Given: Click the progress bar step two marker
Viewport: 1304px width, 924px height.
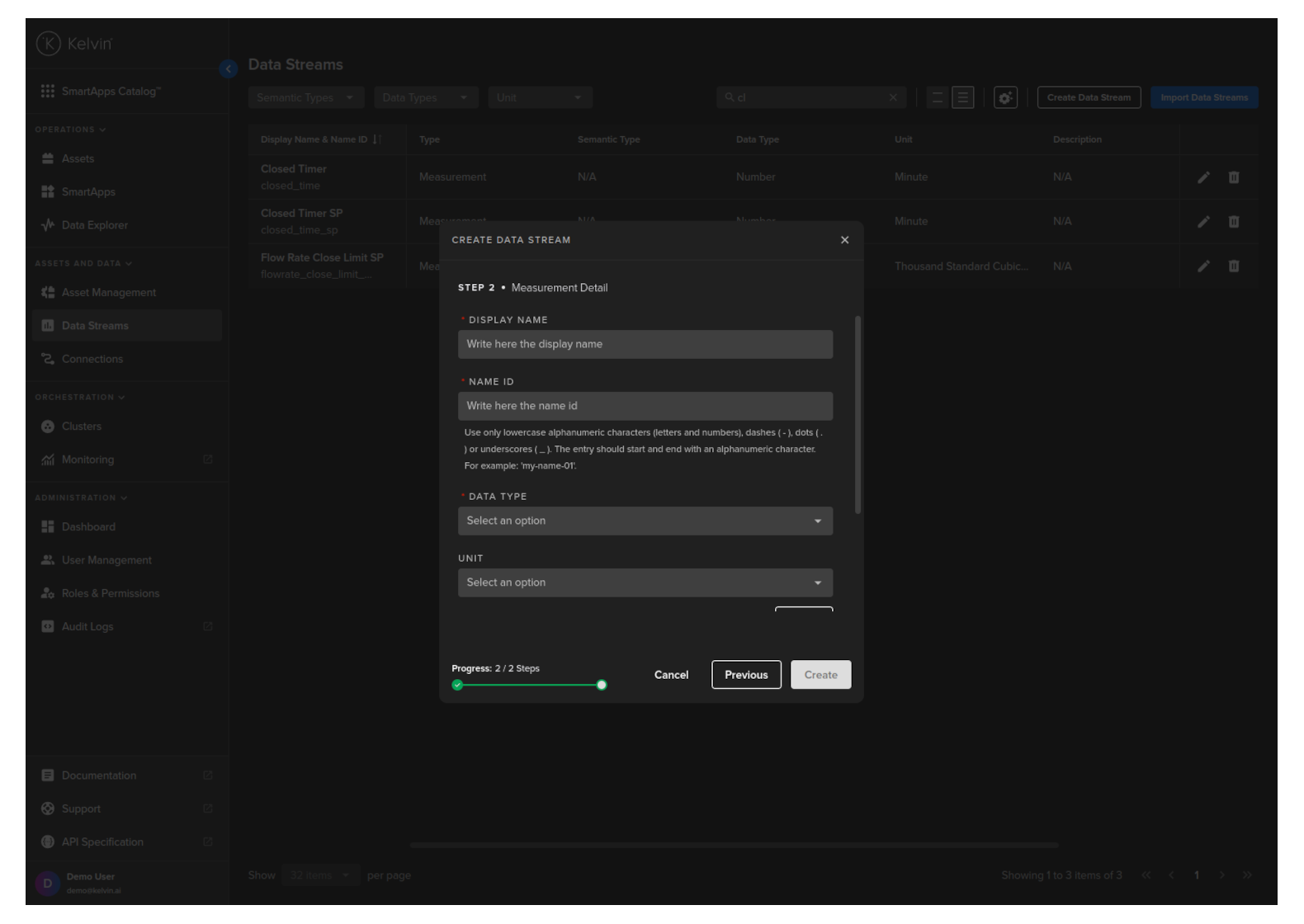Looking at the screenshot, I should 602,685.
